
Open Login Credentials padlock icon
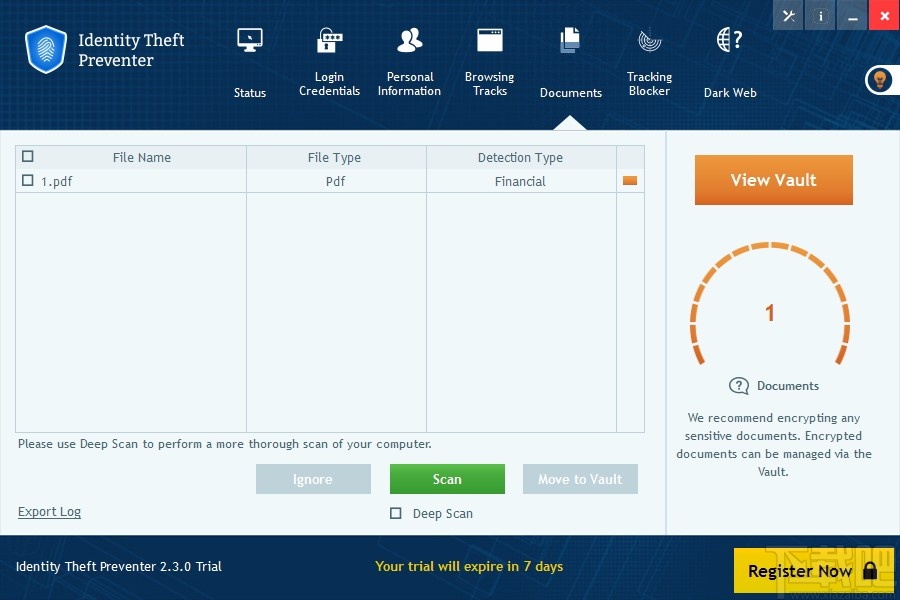pyautogui.click(x=329, y=40)
